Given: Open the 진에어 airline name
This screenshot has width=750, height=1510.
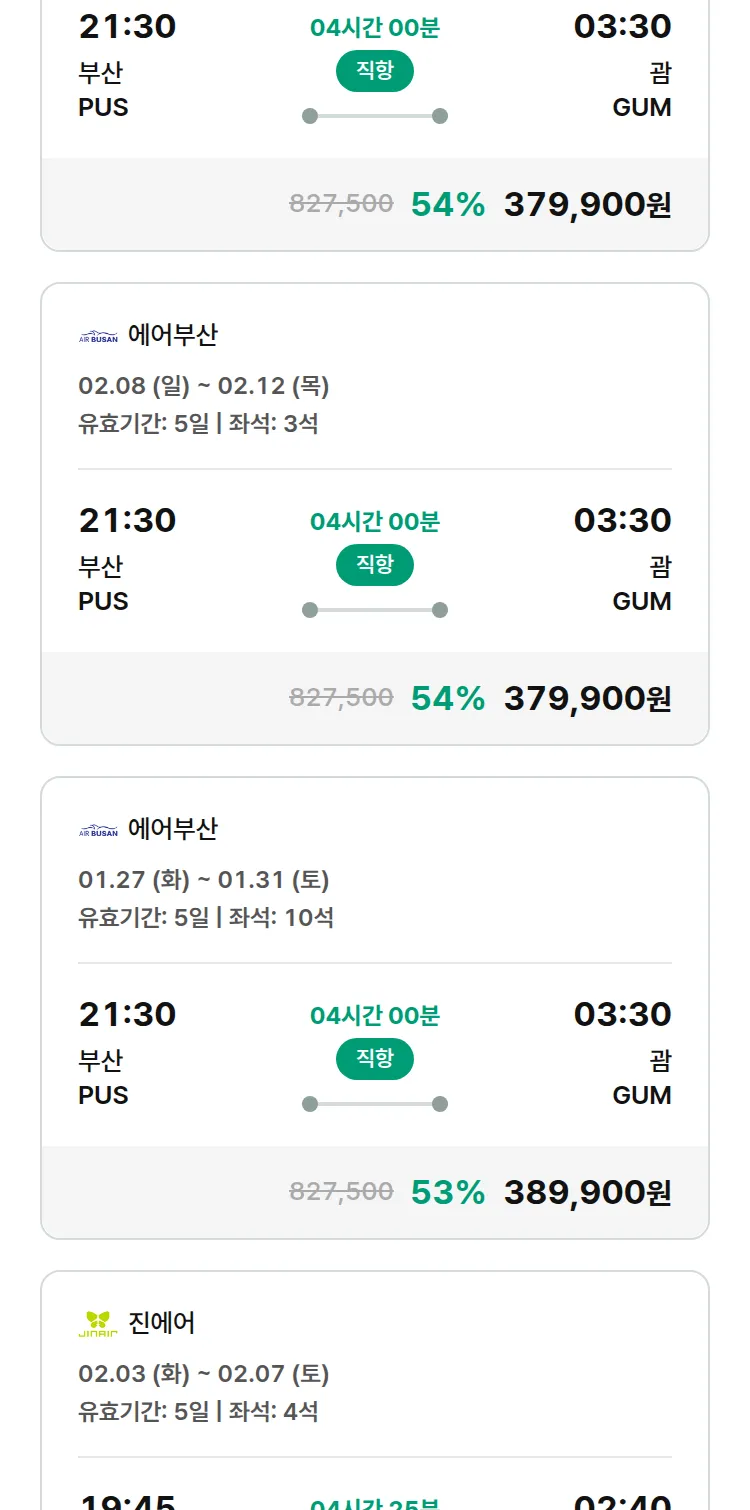Looking at the screenshot, I should [x=162, y=1323].
